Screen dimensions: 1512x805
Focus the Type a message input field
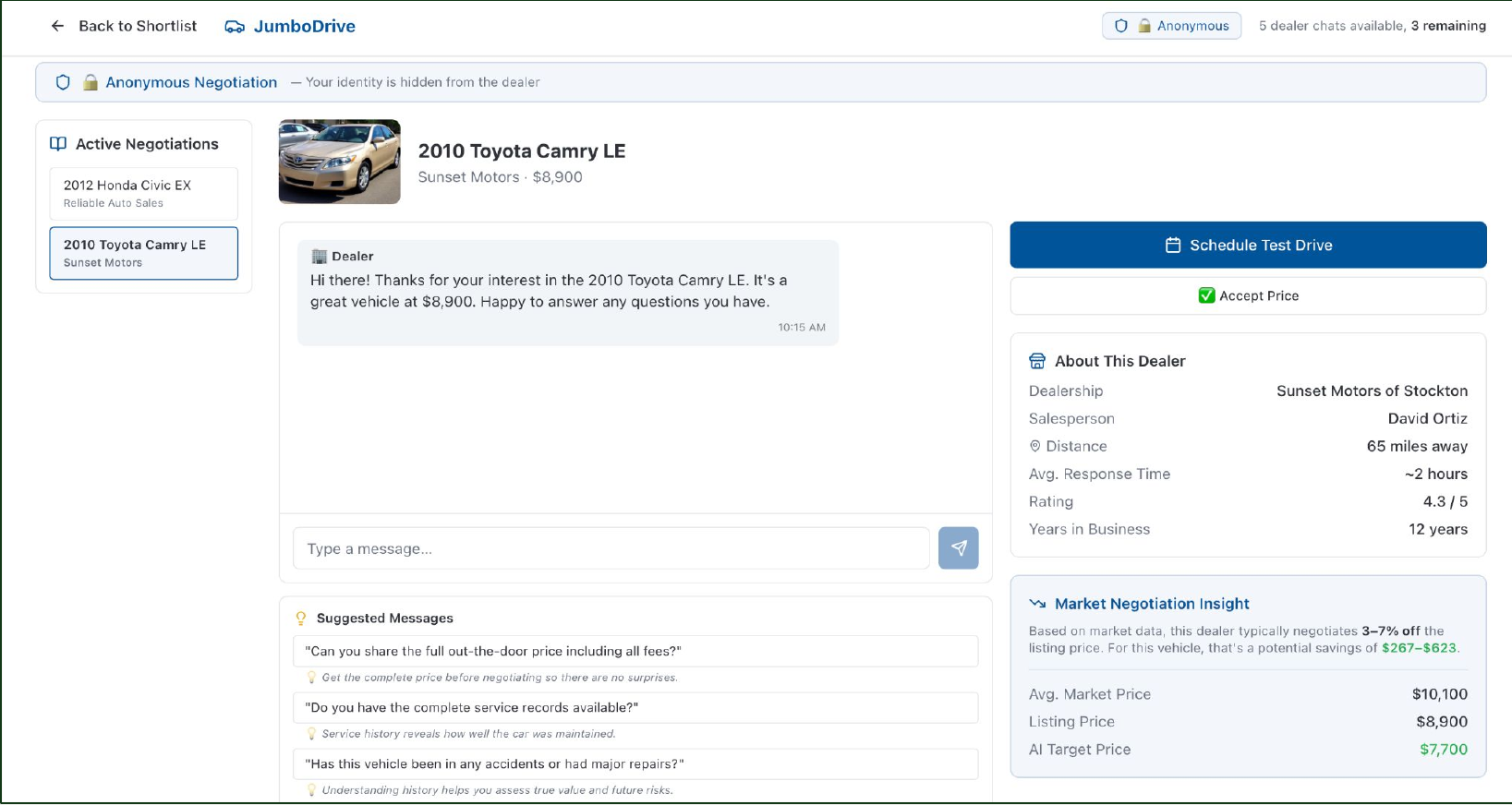(611, 548)
